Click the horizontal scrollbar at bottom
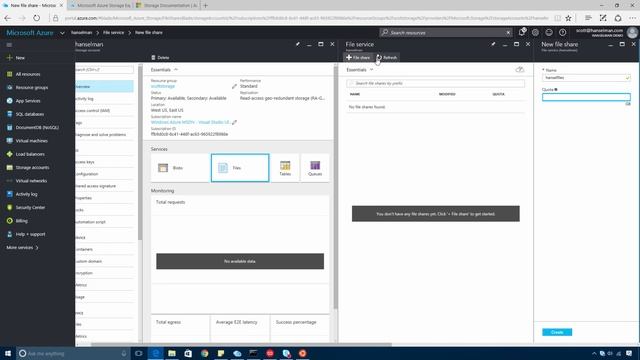The height and width of the screenshot is (360, 640). [x=241, y=344]
